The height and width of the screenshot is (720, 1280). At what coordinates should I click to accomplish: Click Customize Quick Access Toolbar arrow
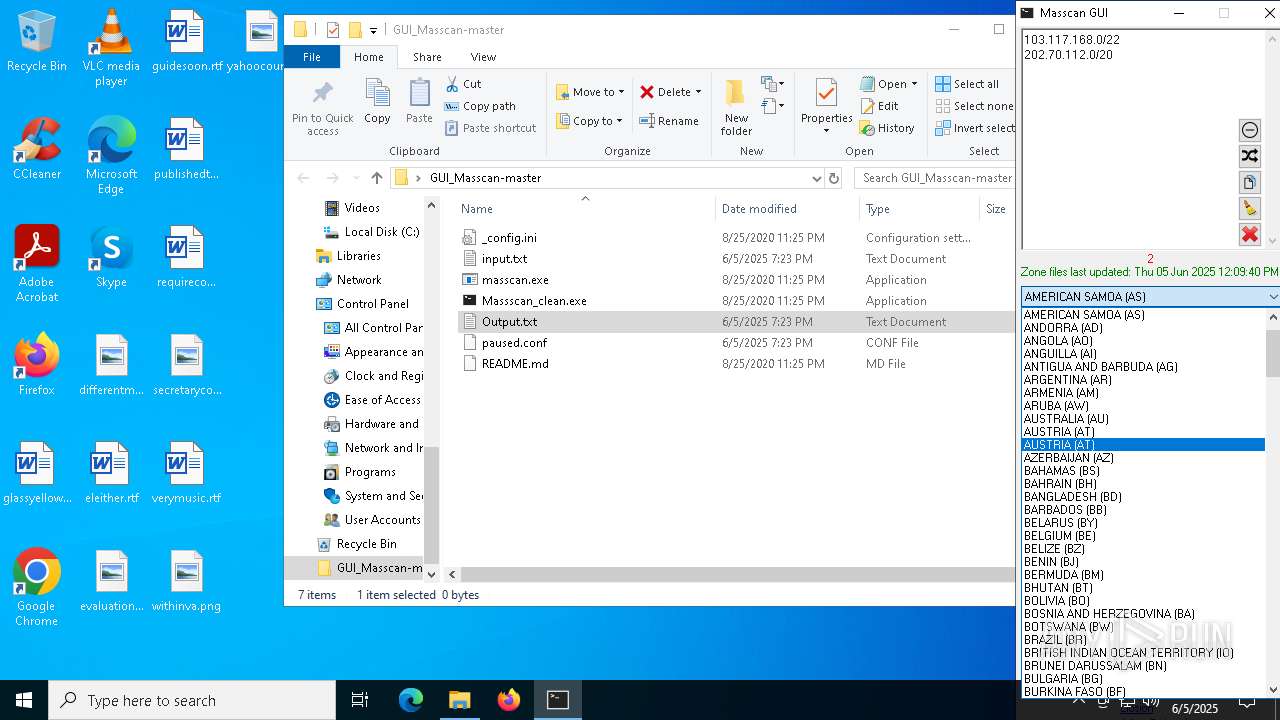tap(374, 31)
